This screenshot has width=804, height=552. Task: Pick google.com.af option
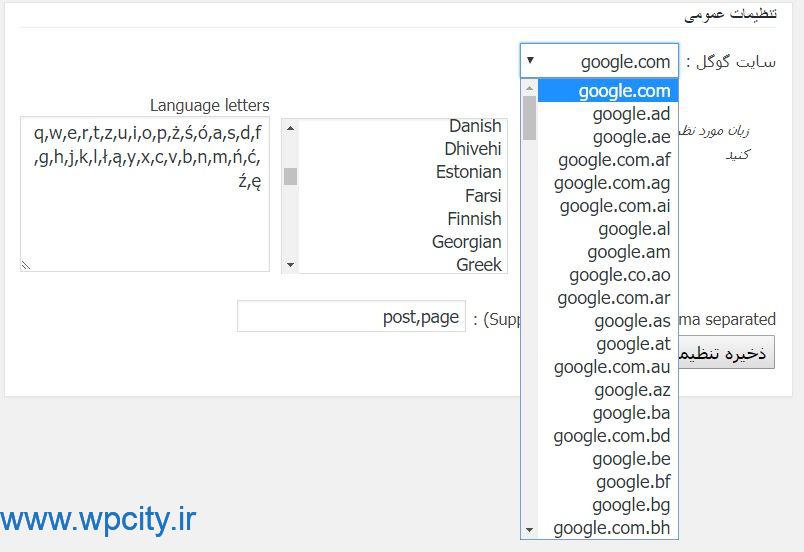(608, 160)
